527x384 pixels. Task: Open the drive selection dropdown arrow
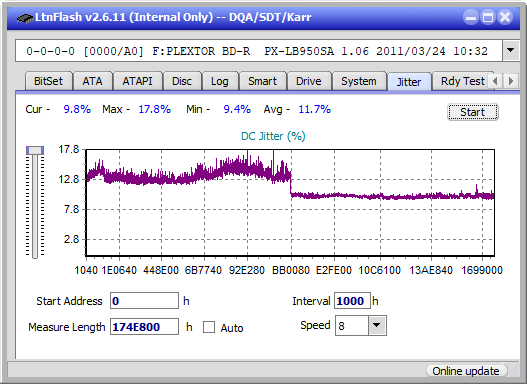(x=511, y=51)
